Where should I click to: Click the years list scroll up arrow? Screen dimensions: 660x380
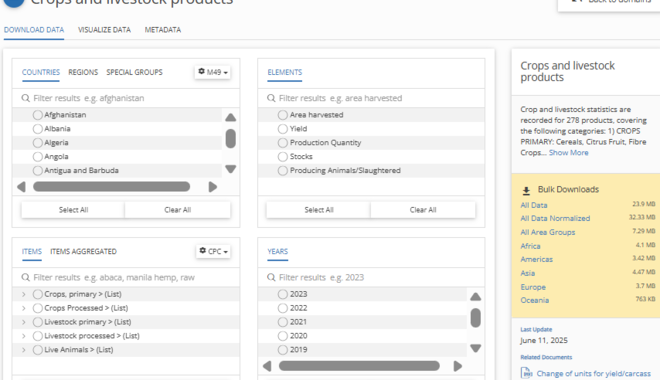[476, 297]
